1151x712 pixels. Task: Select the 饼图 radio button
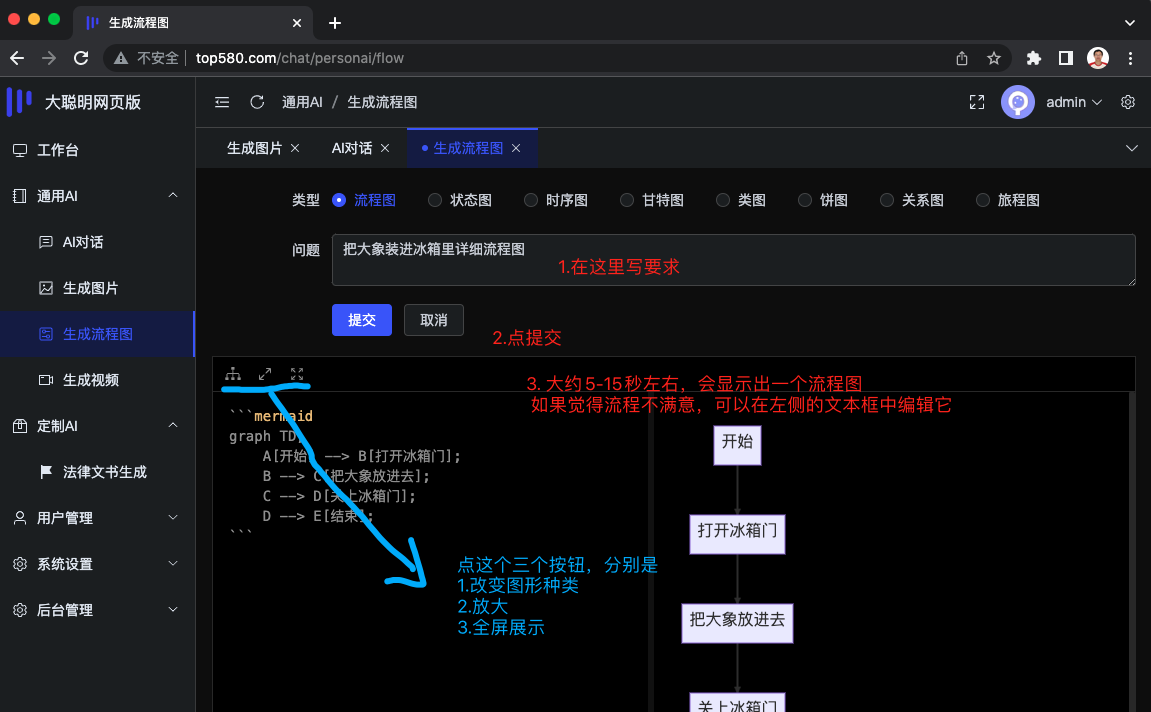point(804,199)
